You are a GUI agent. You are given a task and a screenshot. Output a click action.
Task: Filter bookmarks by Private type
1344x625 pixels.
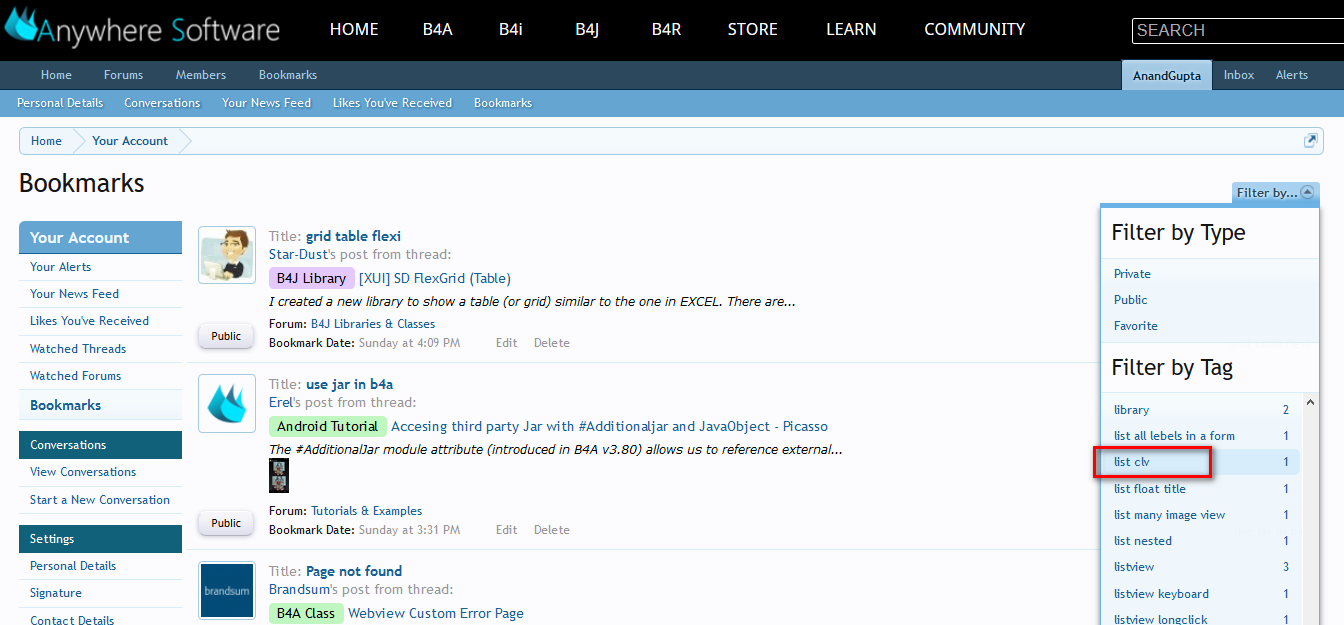pos(1132,274)
